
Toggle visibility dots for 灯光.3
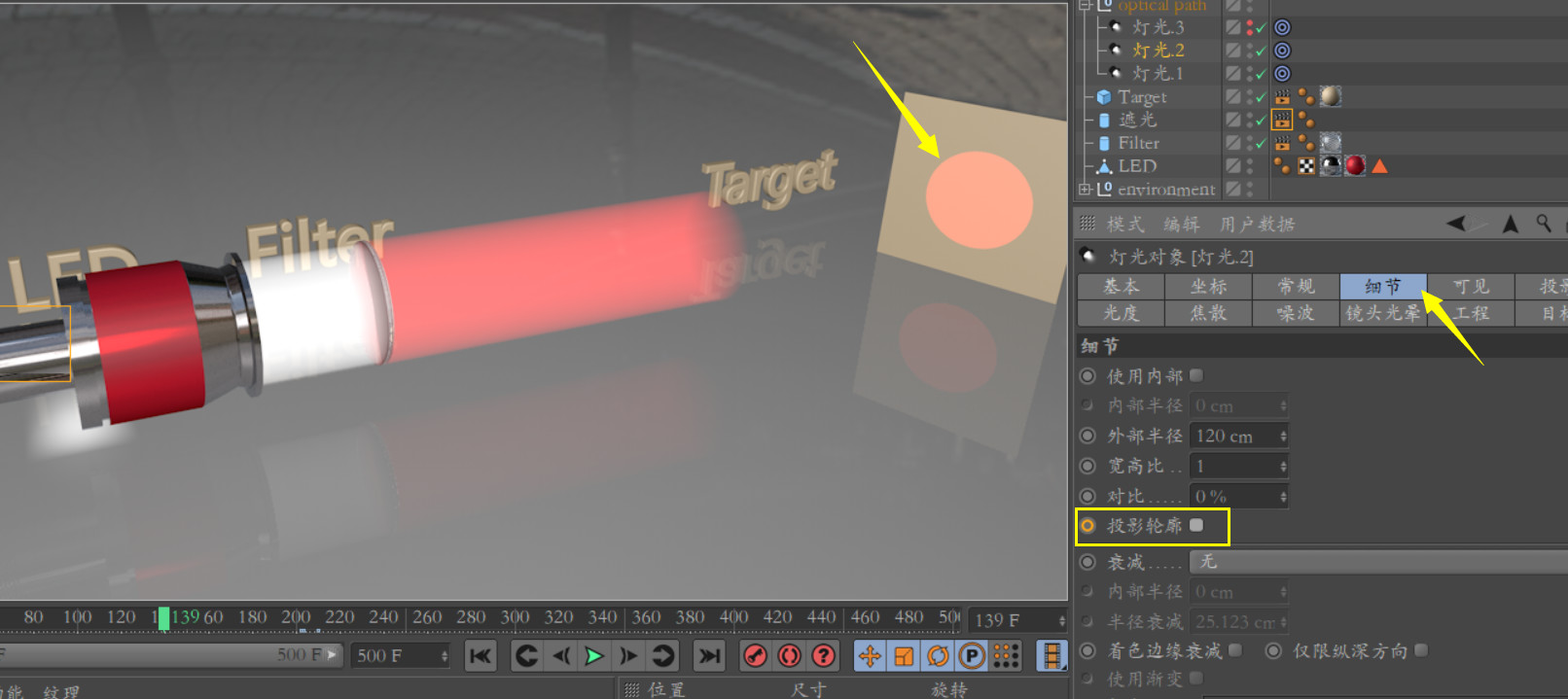(x=1250, y=27)
